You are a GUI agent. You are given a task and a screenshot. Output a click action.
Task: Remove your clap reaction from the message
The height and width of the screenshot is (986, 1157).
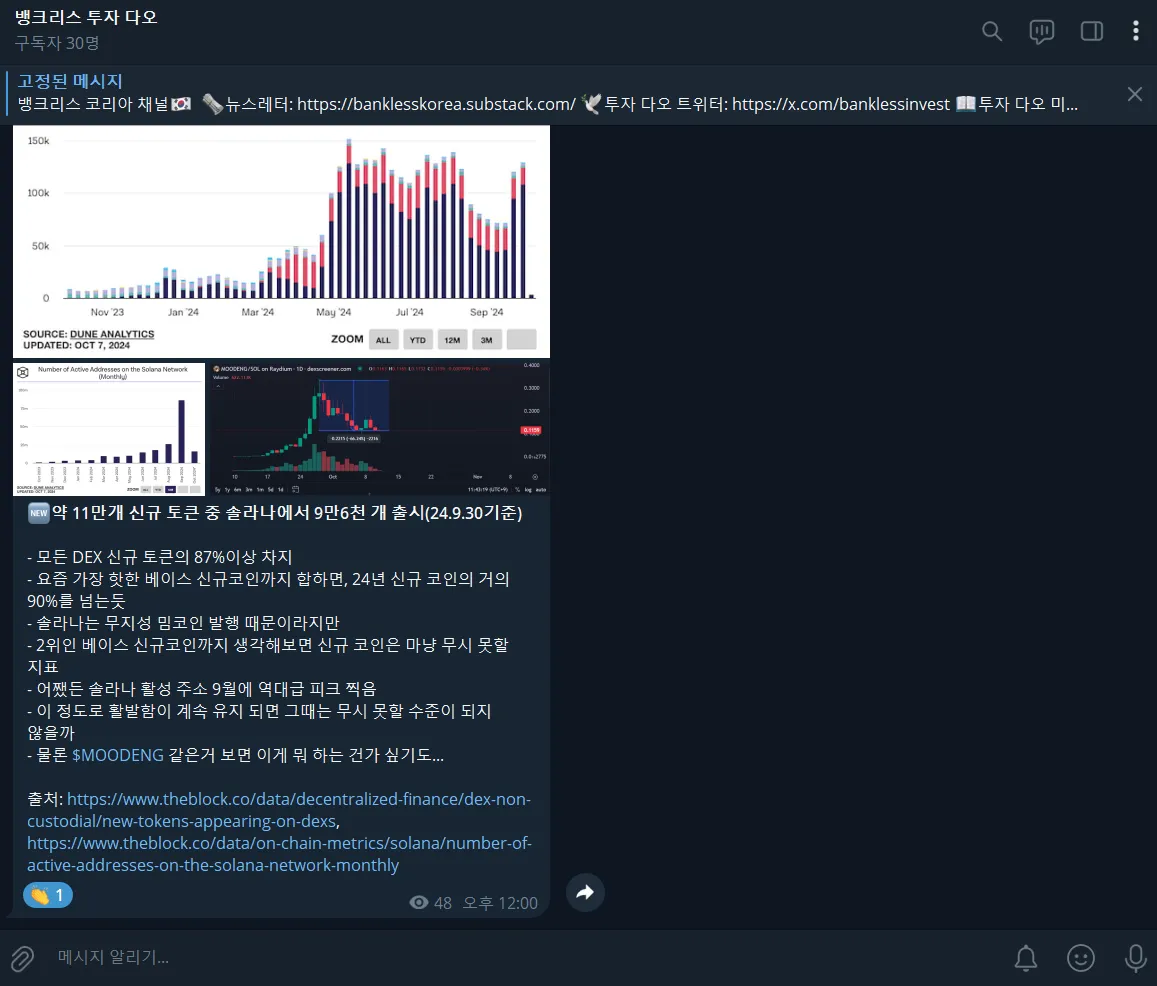(47, 894)
